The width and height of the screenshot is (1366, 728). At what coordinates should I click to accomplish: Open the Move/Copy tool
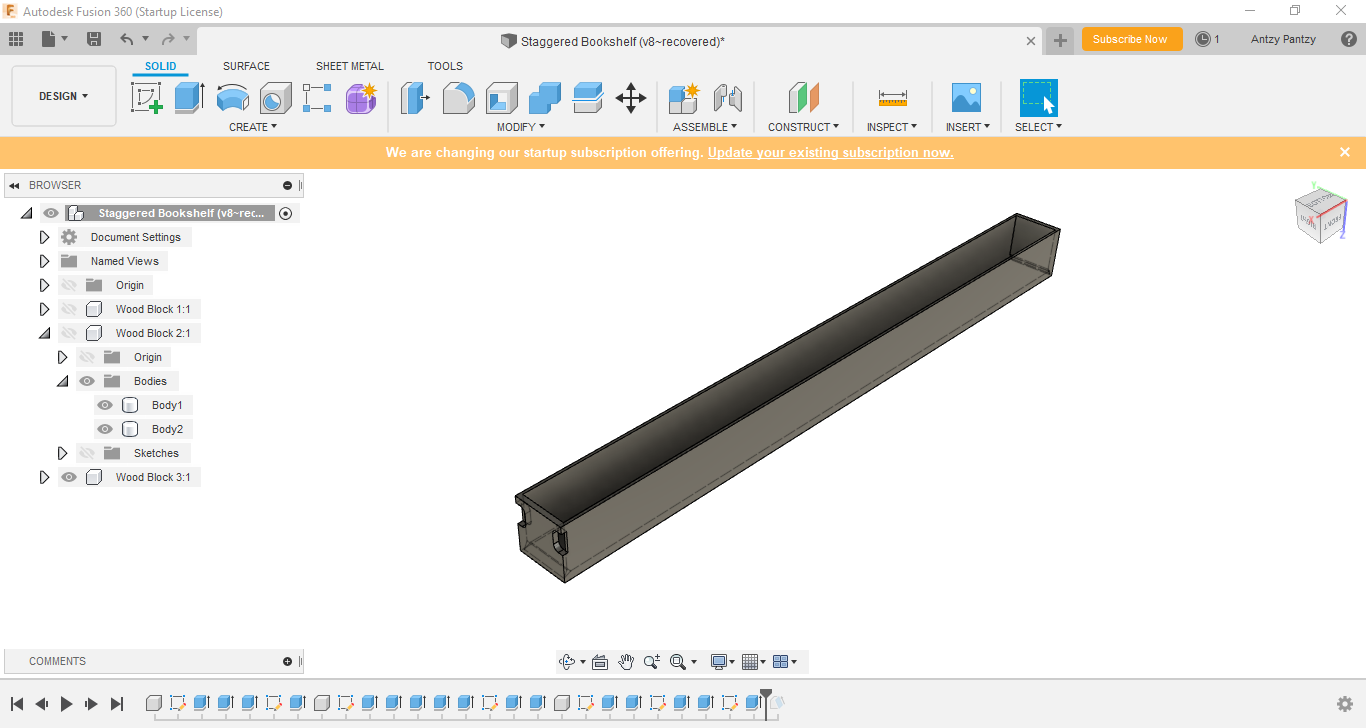tap(631, 98)
